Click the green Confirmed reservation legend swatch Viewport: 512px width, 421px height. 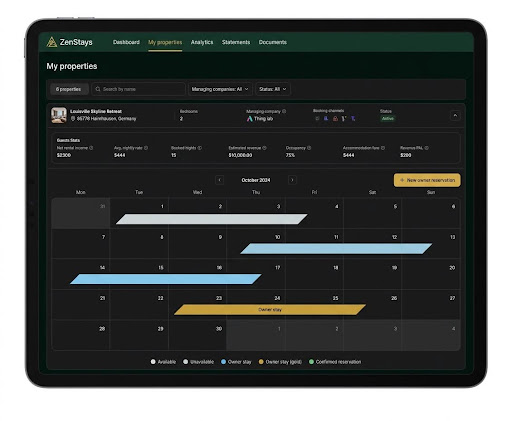tap(311, 362)
